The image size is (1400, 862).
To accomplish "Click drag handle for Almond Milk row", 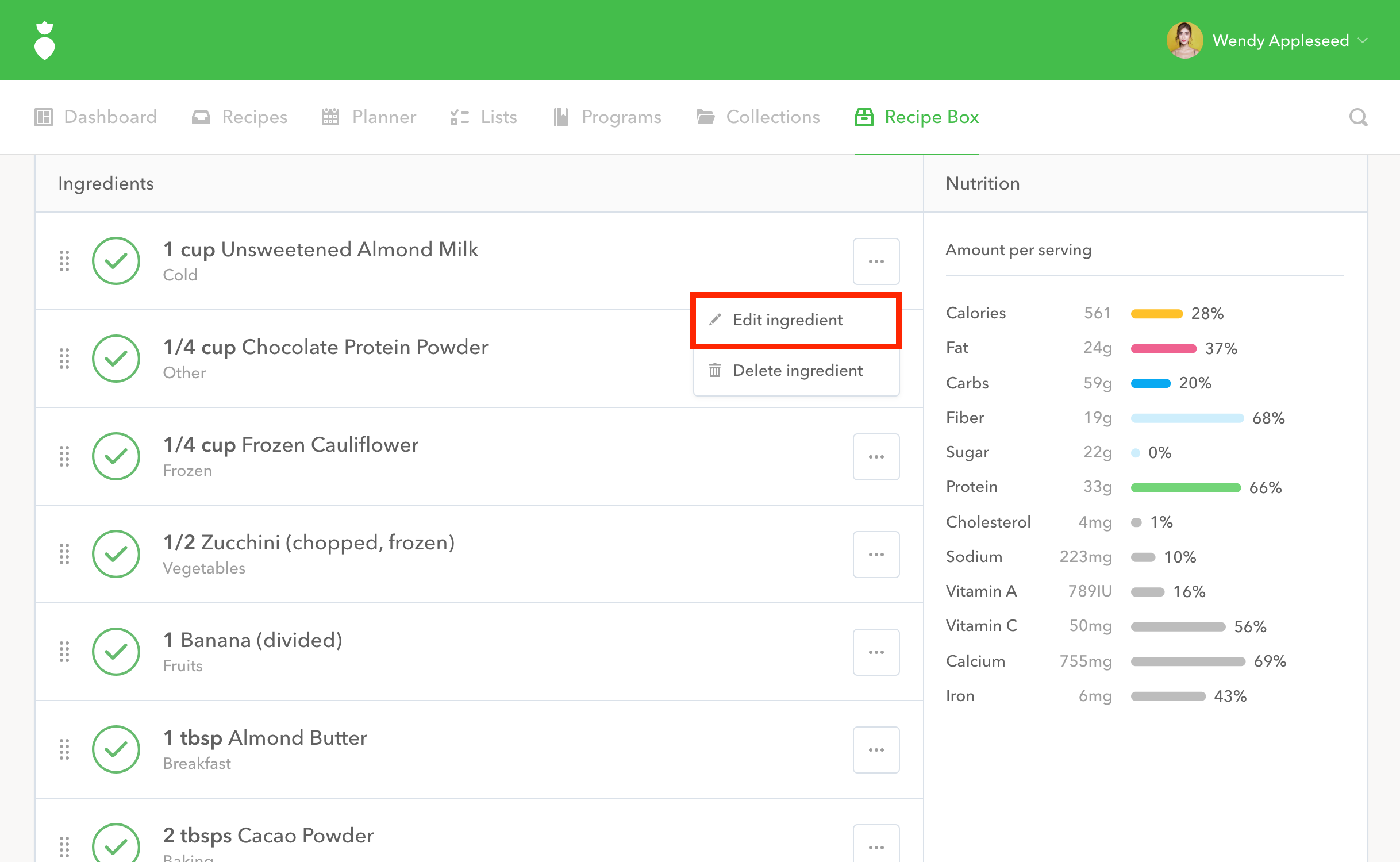I will tap(64, 261).
